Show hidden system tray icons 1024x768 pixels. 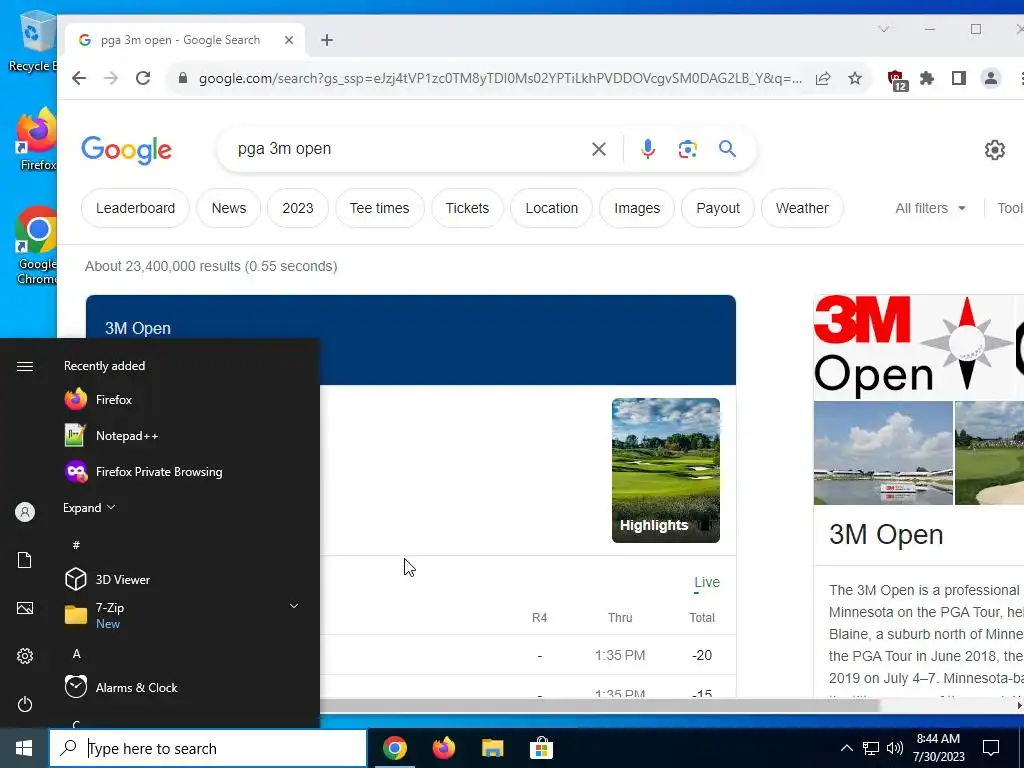pyautogui.click(x=846, y=748)
